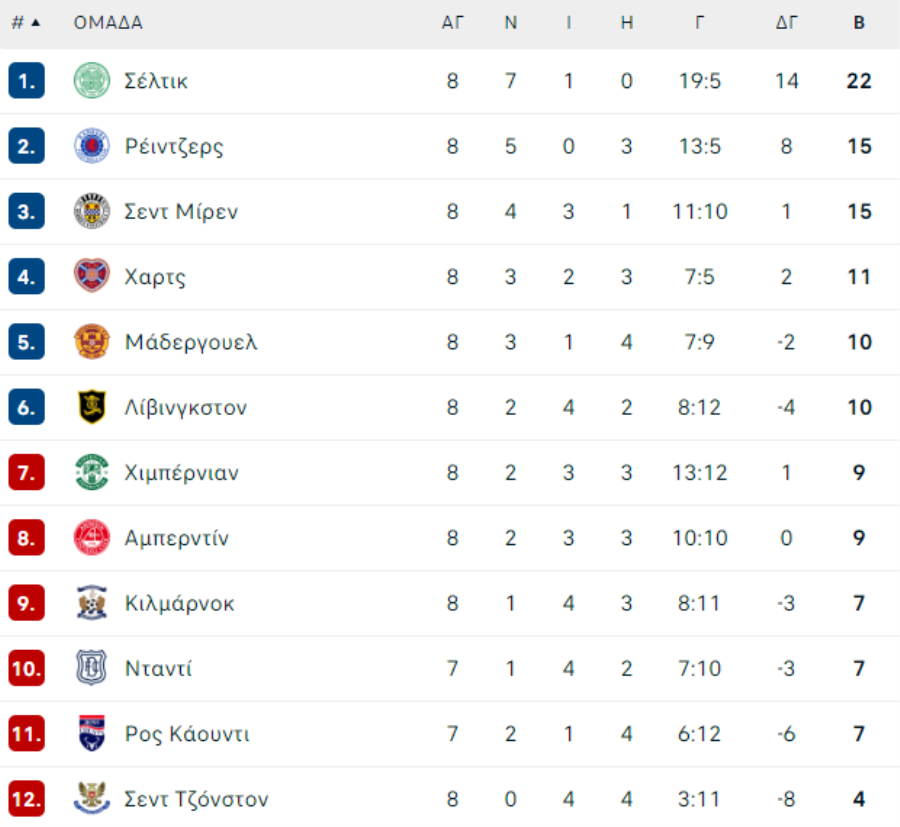The height and width of the screenshot is (827, 900).
Task: Click the Rangers club crest icon
Action: pyautogui.click(x=92, y=147)
